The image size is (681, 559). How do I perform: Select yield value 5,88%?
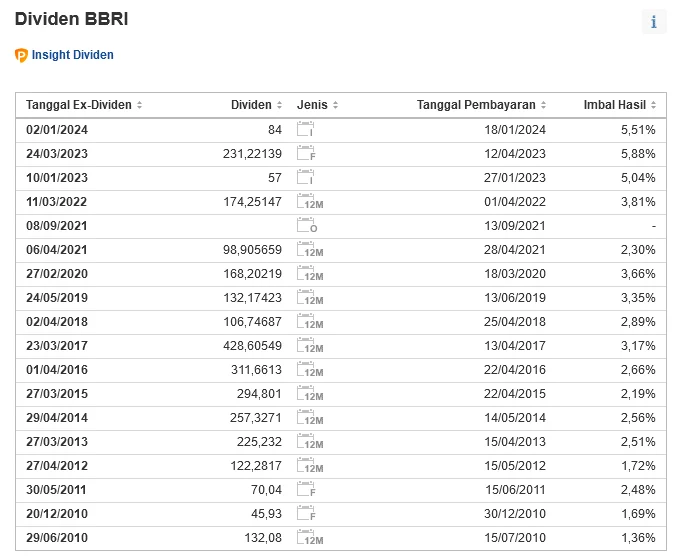coord(638,154)
